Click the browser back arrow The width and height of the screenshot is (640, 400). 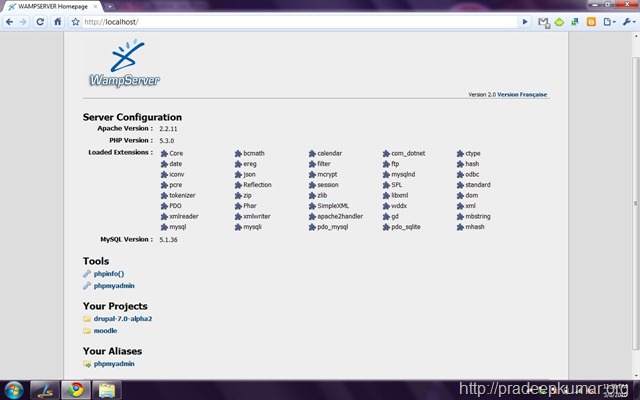pyautogui.click(x=9, y=22)
